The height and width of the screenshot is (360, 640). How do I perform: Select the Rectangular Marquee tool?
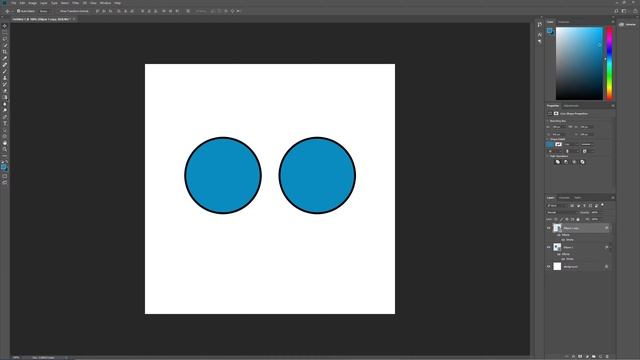tap(5, 32)
